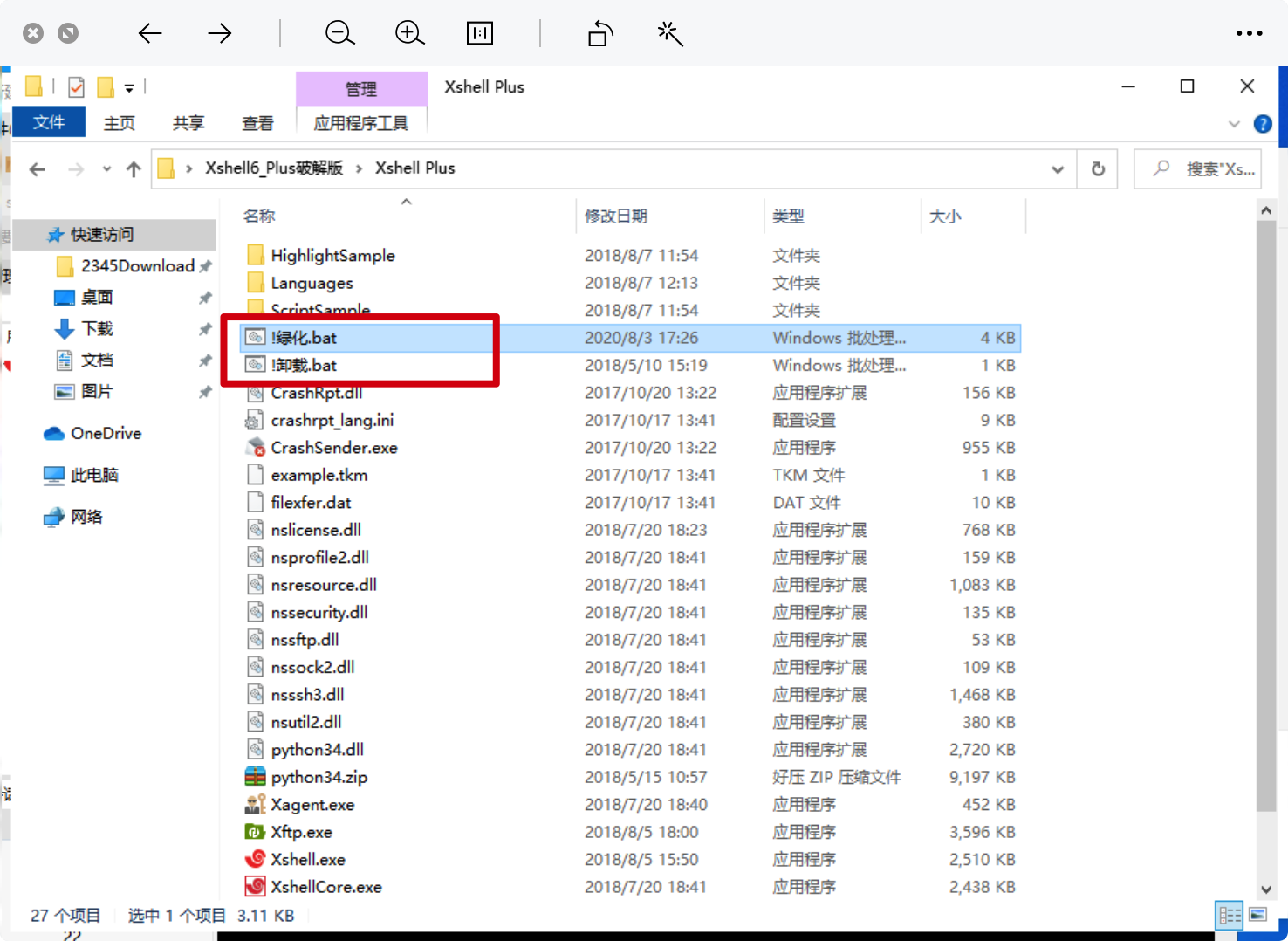1288x941 pixels.
Task: Open the quick access toolbar customize dropdown
Action: [129, 88]
